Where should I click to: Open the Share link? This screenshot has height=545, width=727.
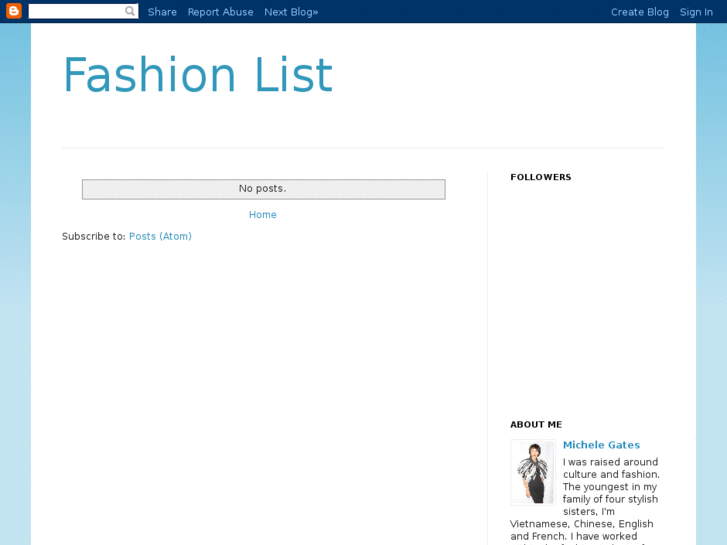pos(162,12)
